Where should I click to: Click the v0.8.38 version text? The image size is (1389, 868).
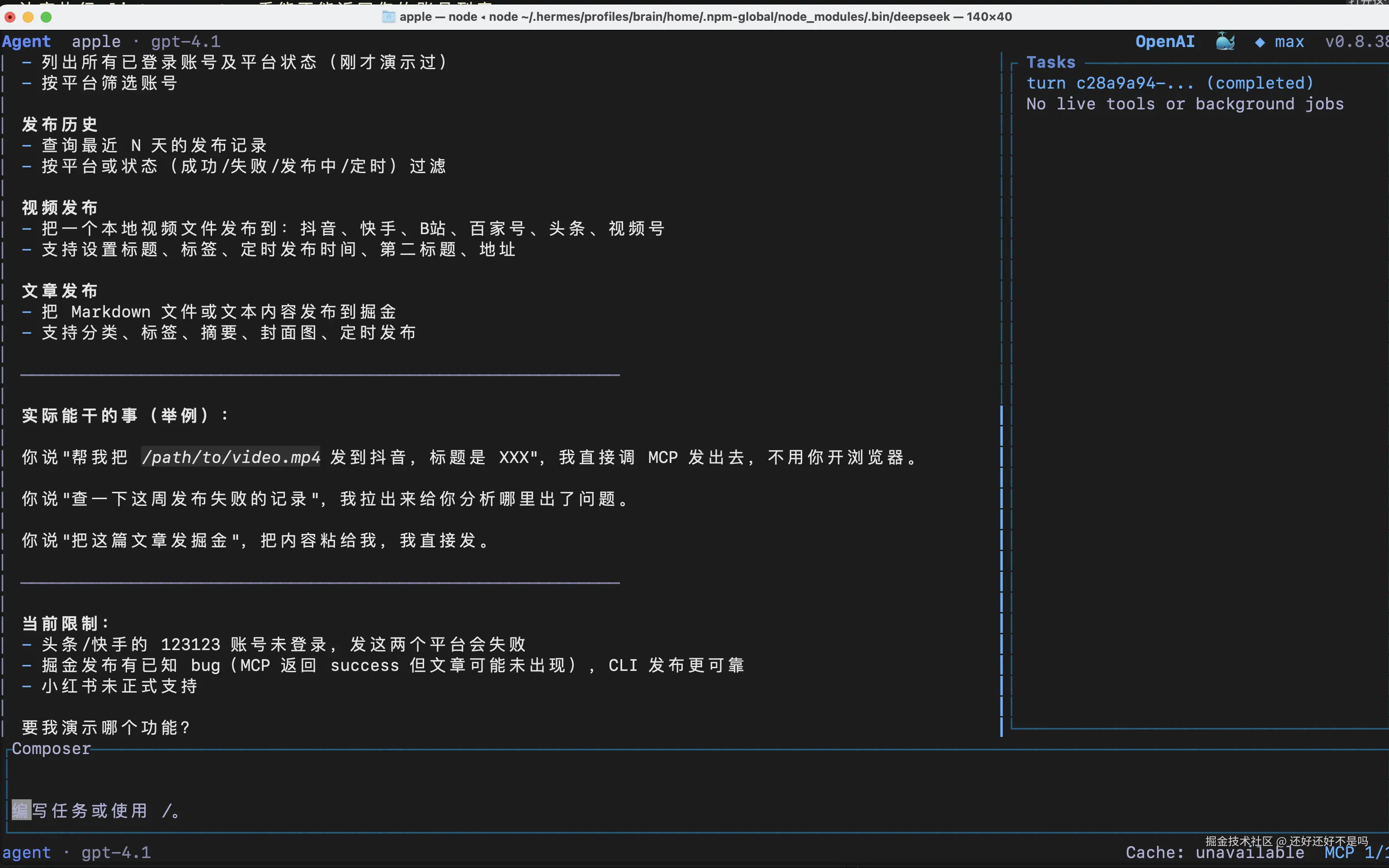point(1356,42)
